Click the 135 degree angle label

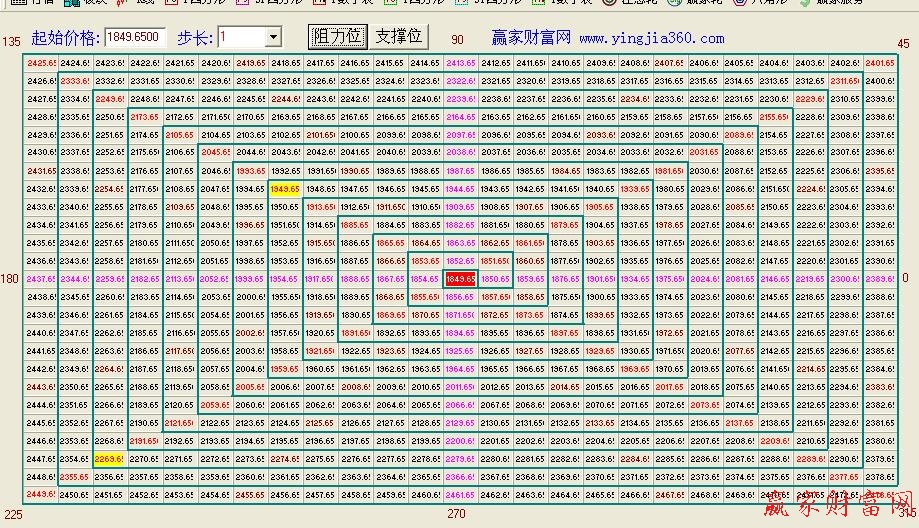pos(11,42)
